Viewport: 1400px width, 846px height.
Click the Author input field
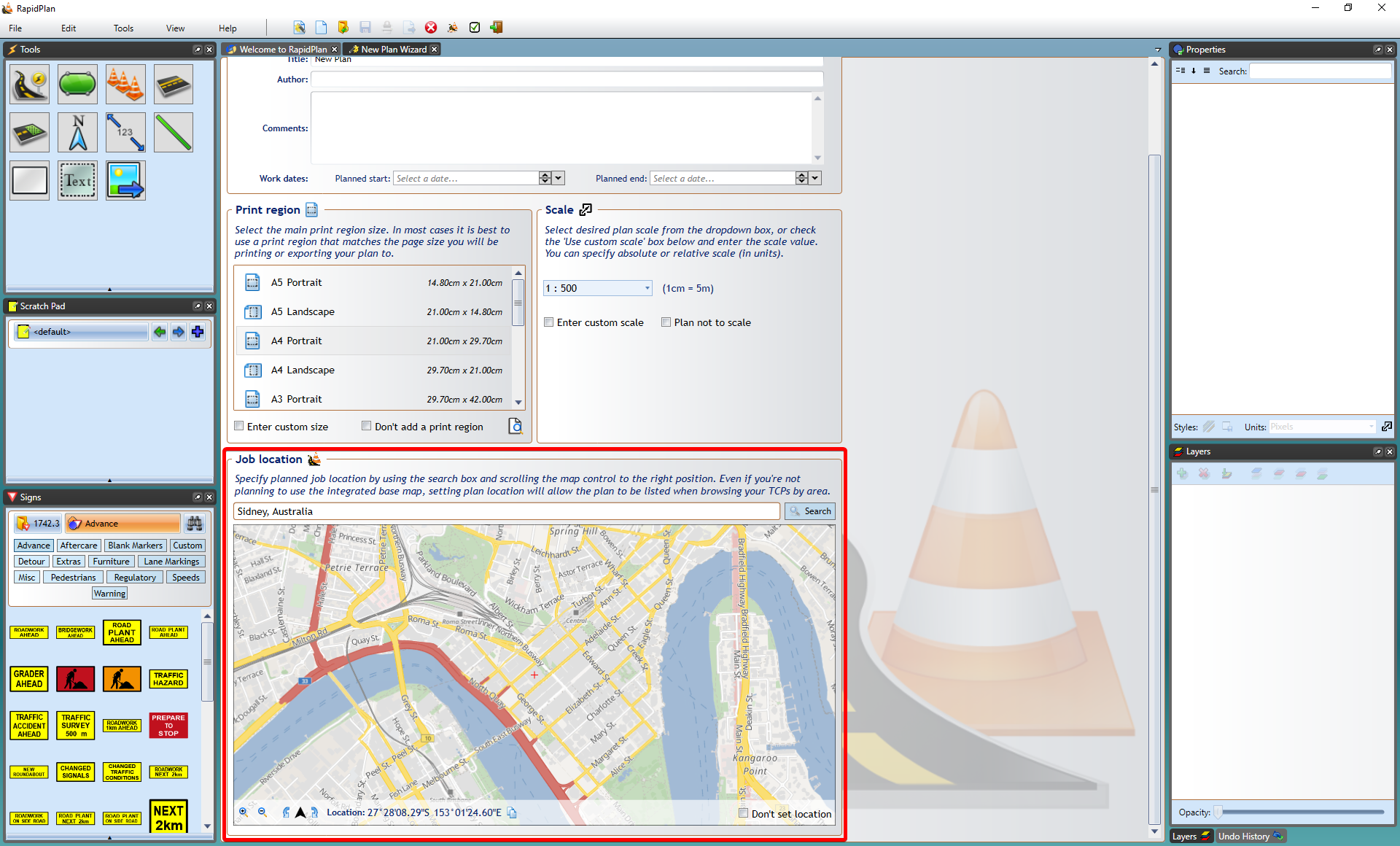pos(567,78)
